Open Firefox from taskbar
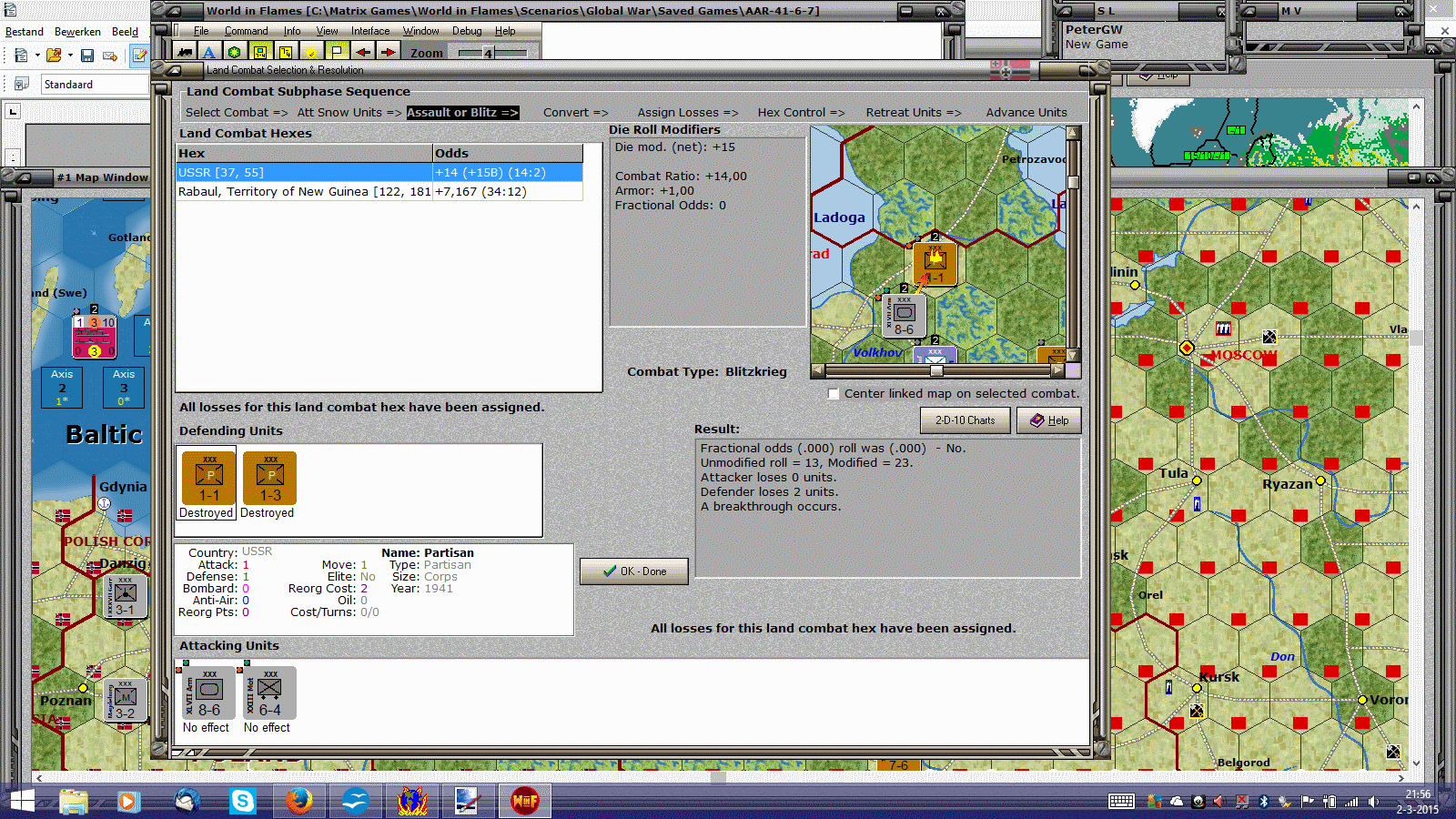The image size is (1456, 819). coord(298,801)
